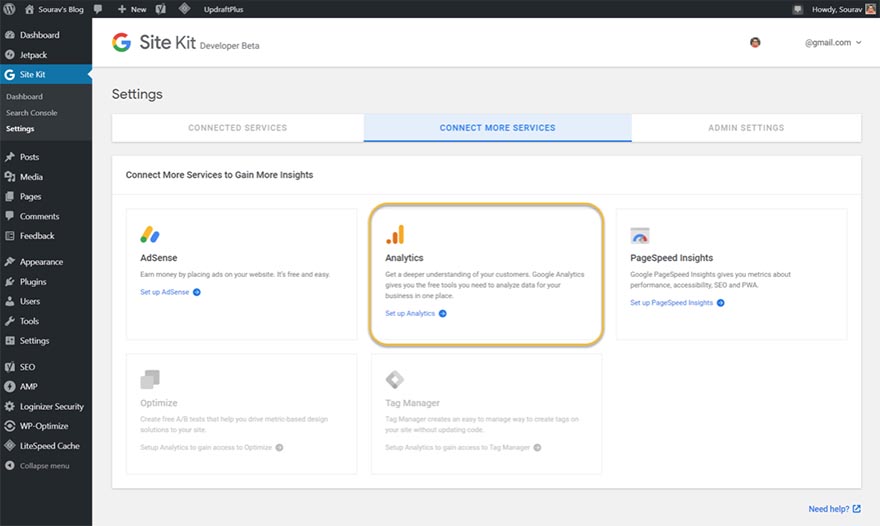
Task: Open LiteSpeed Cache sidebar menu
Action: coord(46,446)
